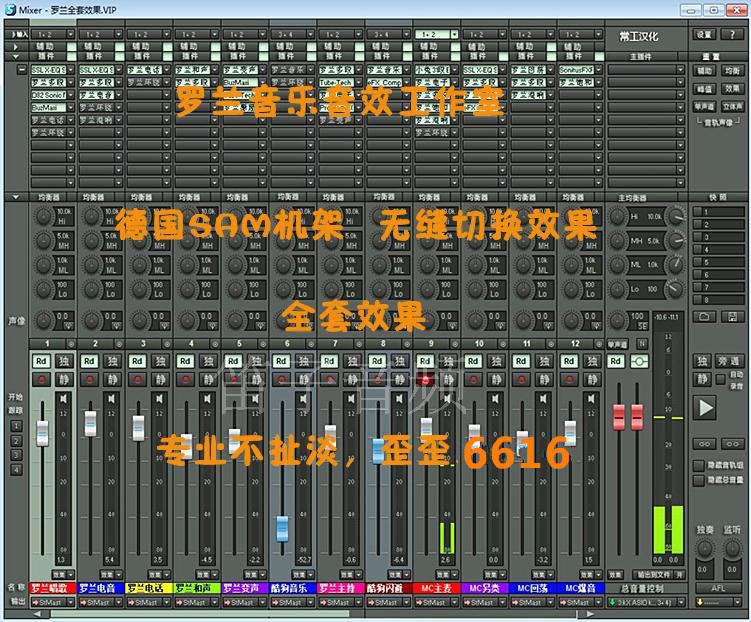This screenshot has width=751, height=622.
Task: Click the master stereo link icon beside Rd
Action: [x=639, y=362]
